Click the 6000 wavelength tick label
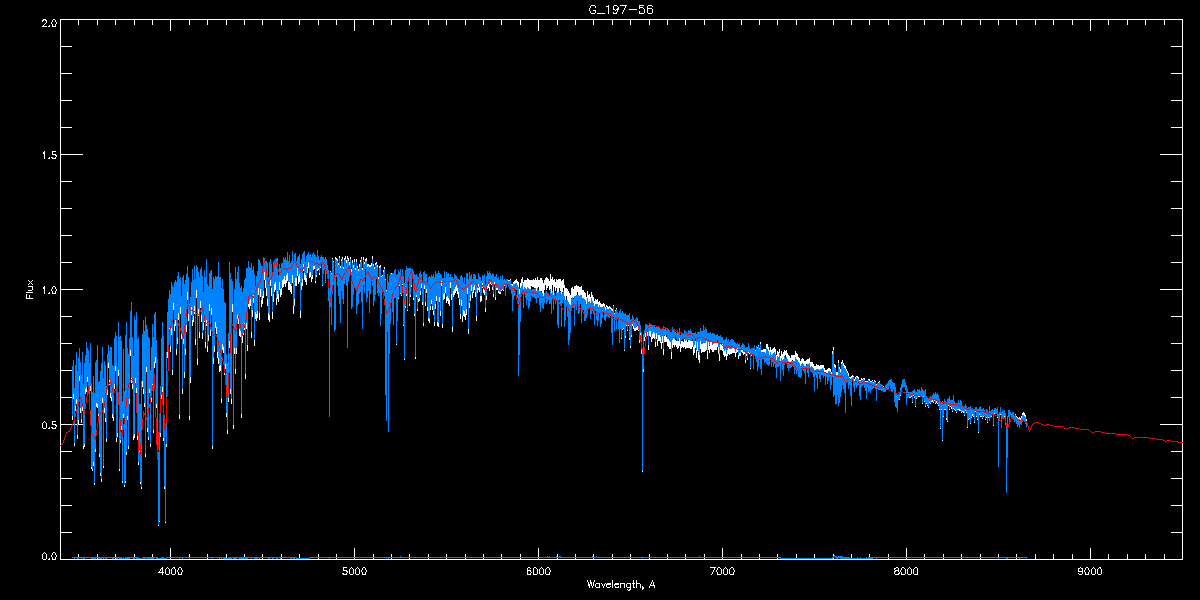Viewport: 1200px width, 600px height. 538,572
